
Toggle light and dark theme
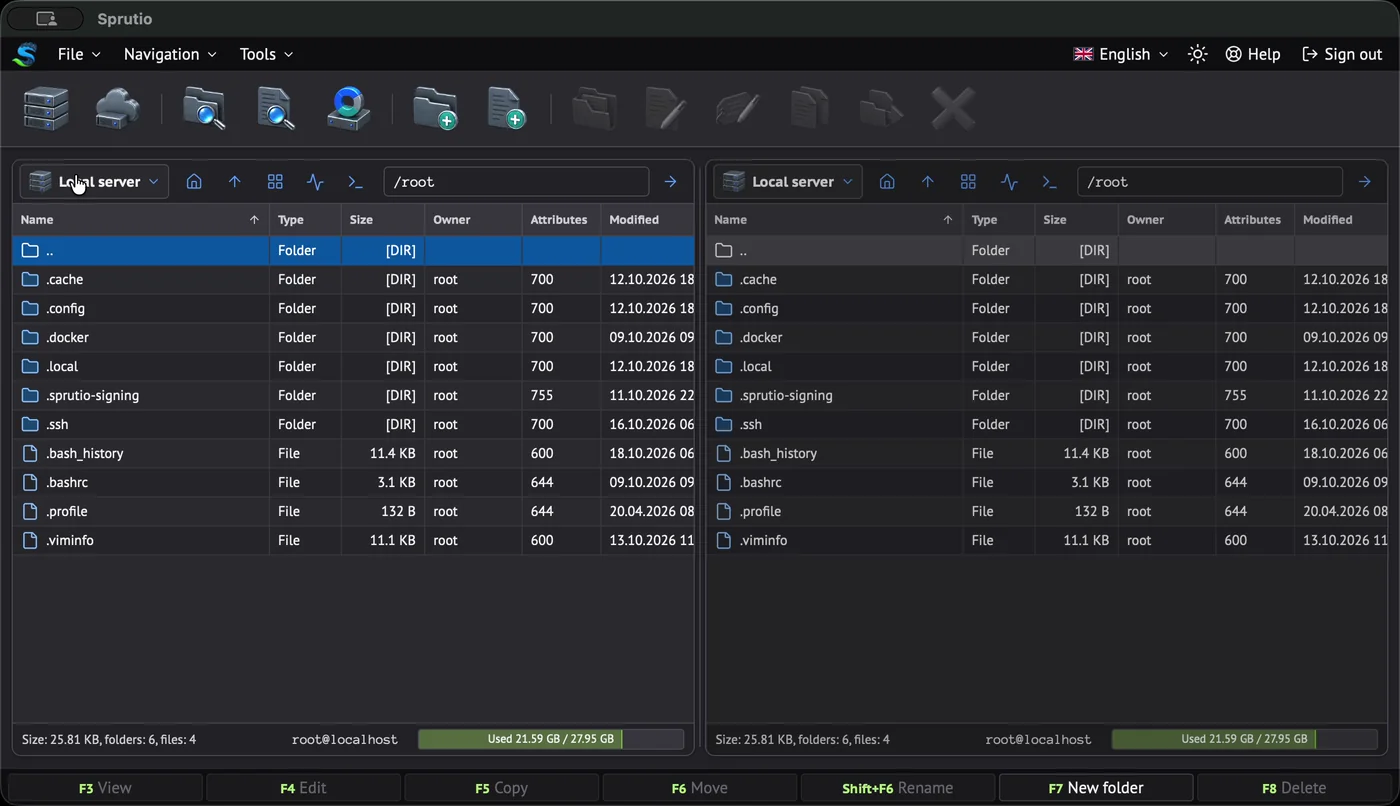pos(1197,54)
